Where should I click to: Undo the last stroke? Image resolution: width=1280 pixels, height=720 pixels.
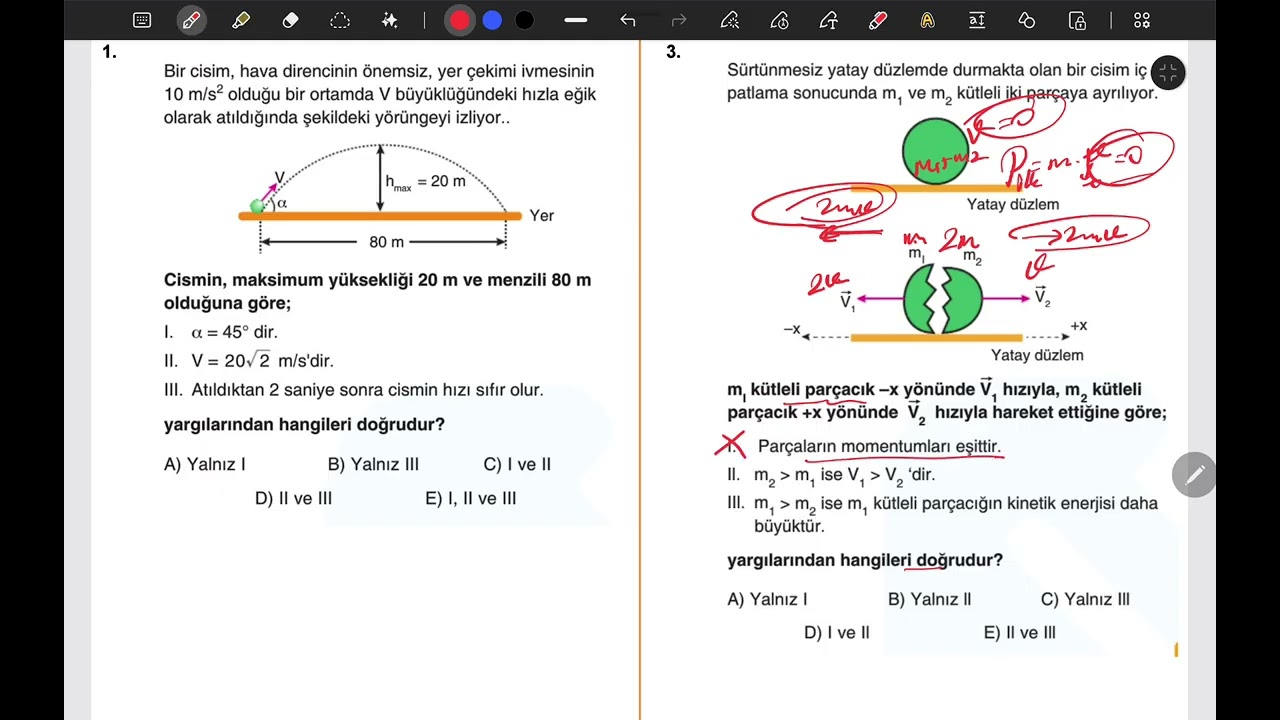628,20
